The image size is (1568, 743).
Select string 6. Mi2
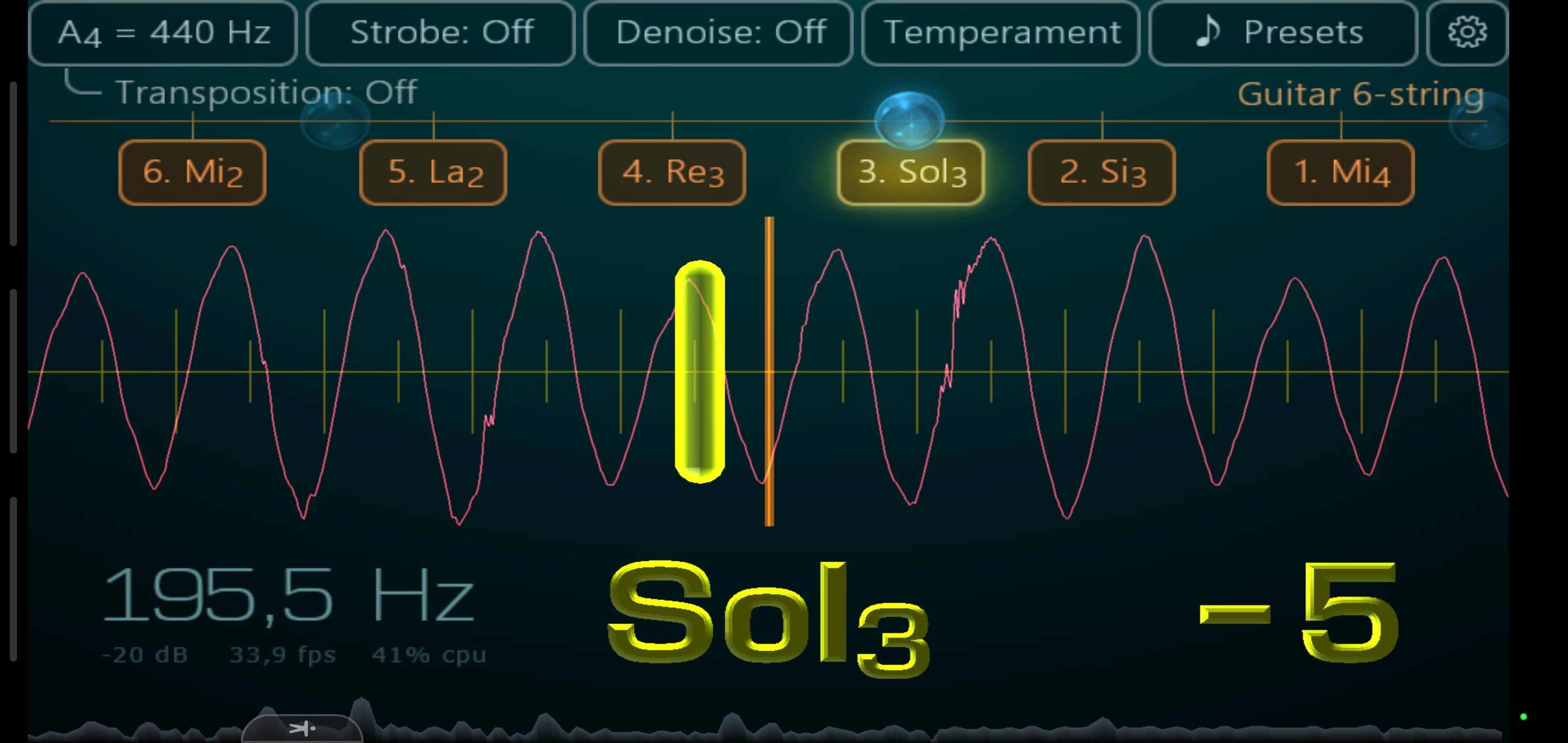tap(192, 172)
